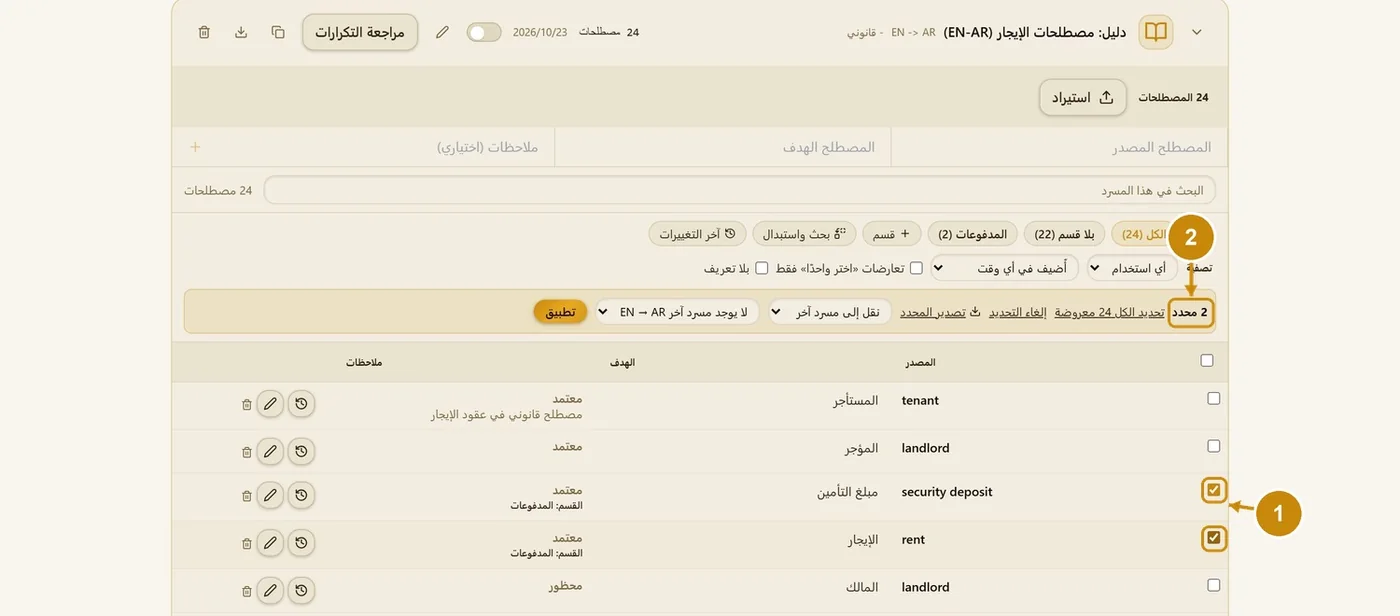The height and width of the screenshot is (616, 1400).
Task: Delete the glossary with the top trash icon
Action: tap(204, 32)
